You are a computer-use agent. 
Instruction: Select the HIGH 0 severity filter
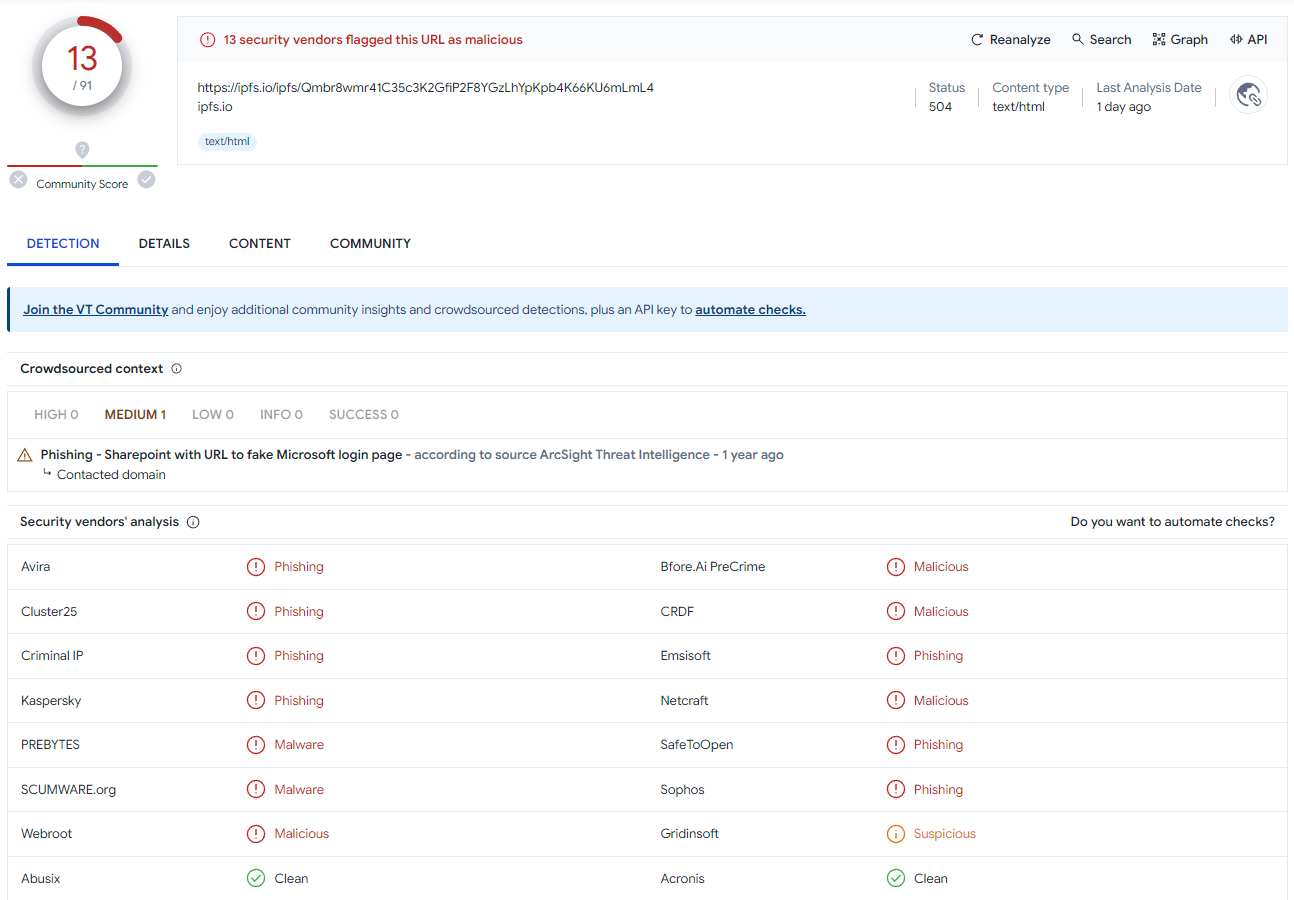click(x=56, y=415)
